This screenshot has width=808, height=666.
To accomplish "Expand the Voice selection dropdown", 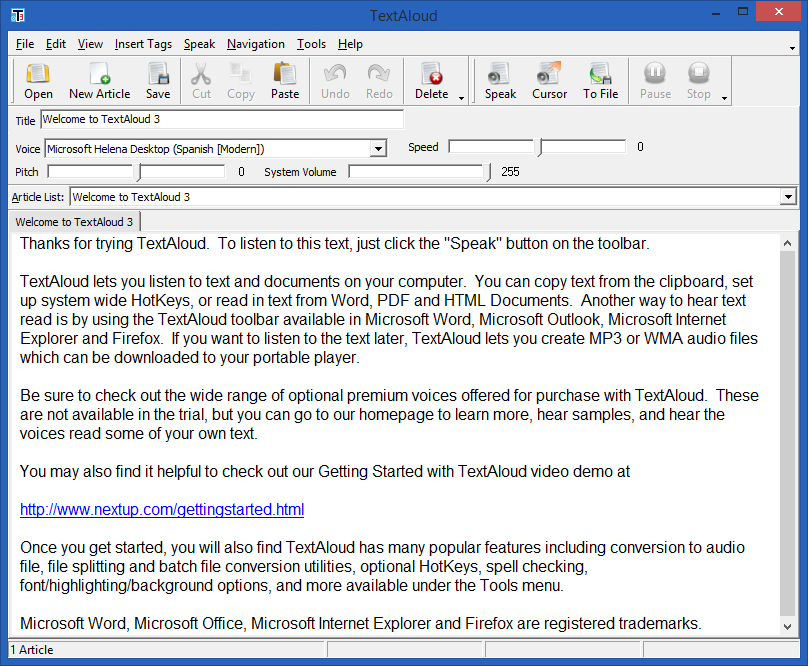I will 378,149.
